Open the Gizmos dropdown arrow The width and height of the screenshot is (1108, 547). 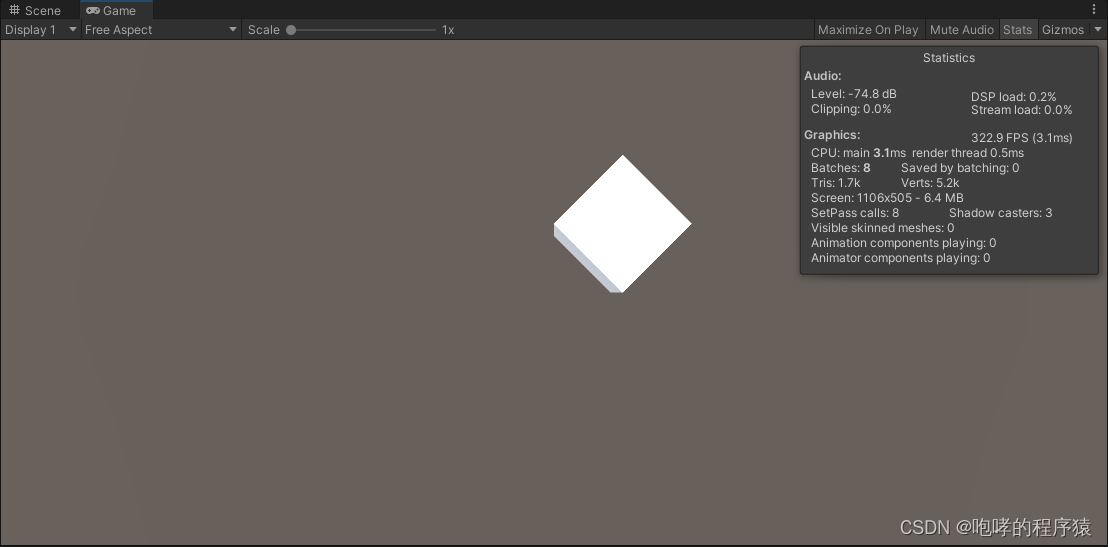(x=1097, y=30)
